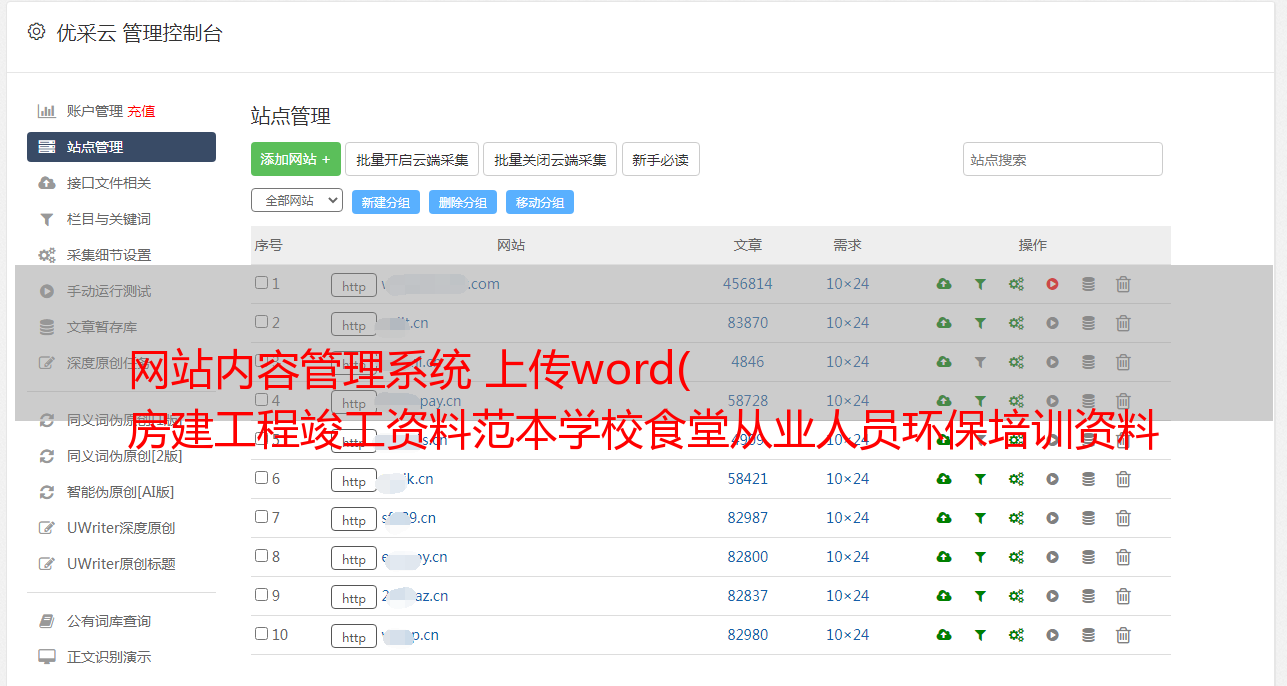Click cloud upload icon for row 2

point(944,323)
